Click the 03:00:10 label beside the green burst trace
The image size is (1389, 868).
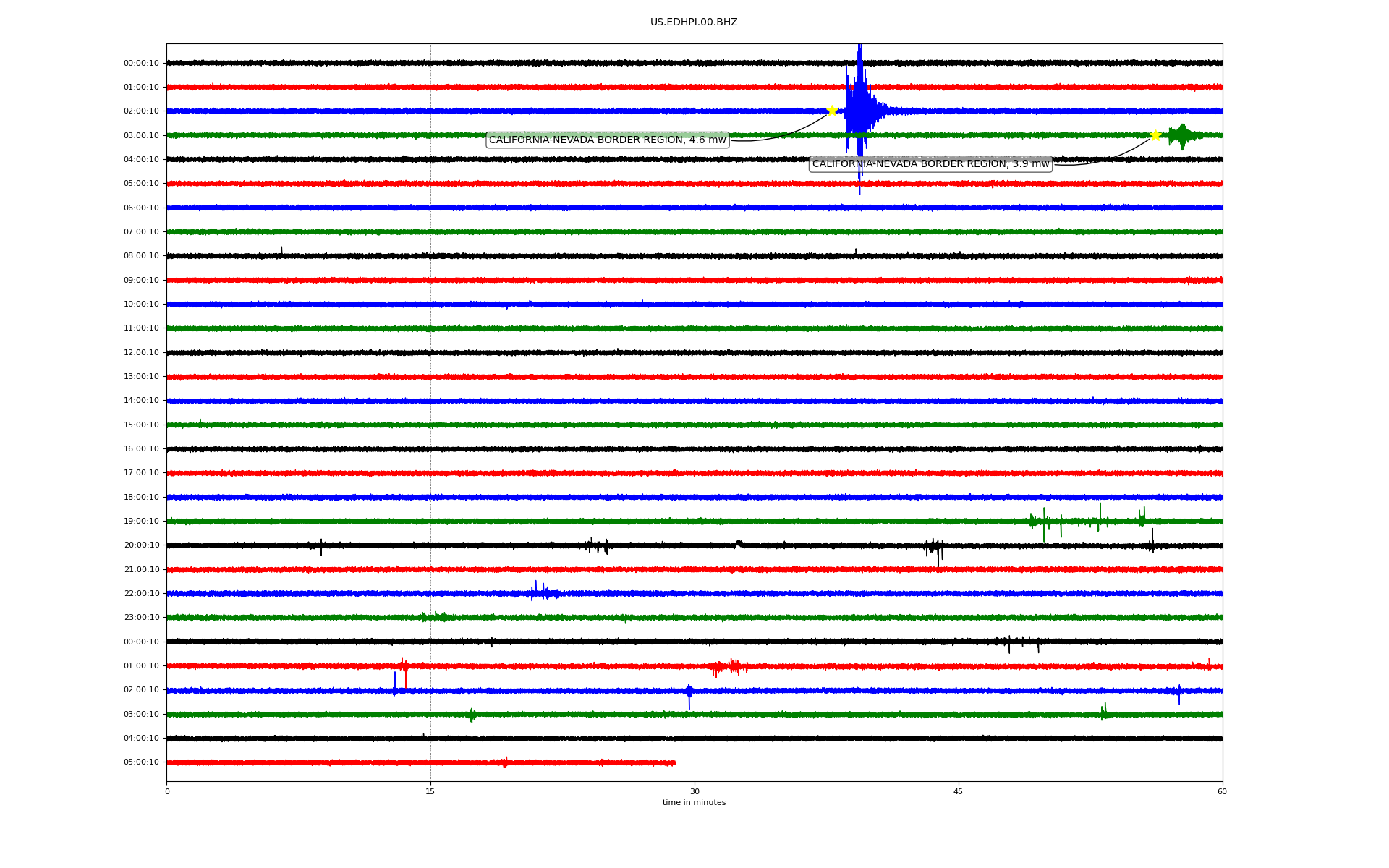click(x=141, y=136)
